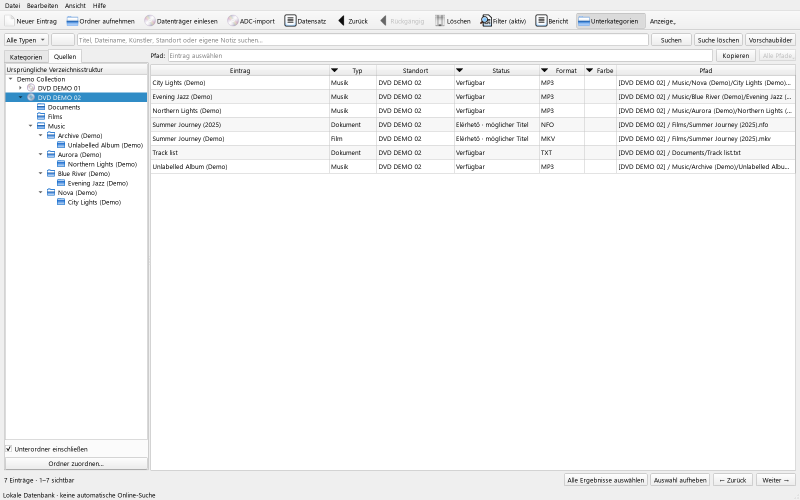
Task: Switch to the Quellen tab
Action: pos(65,57)
